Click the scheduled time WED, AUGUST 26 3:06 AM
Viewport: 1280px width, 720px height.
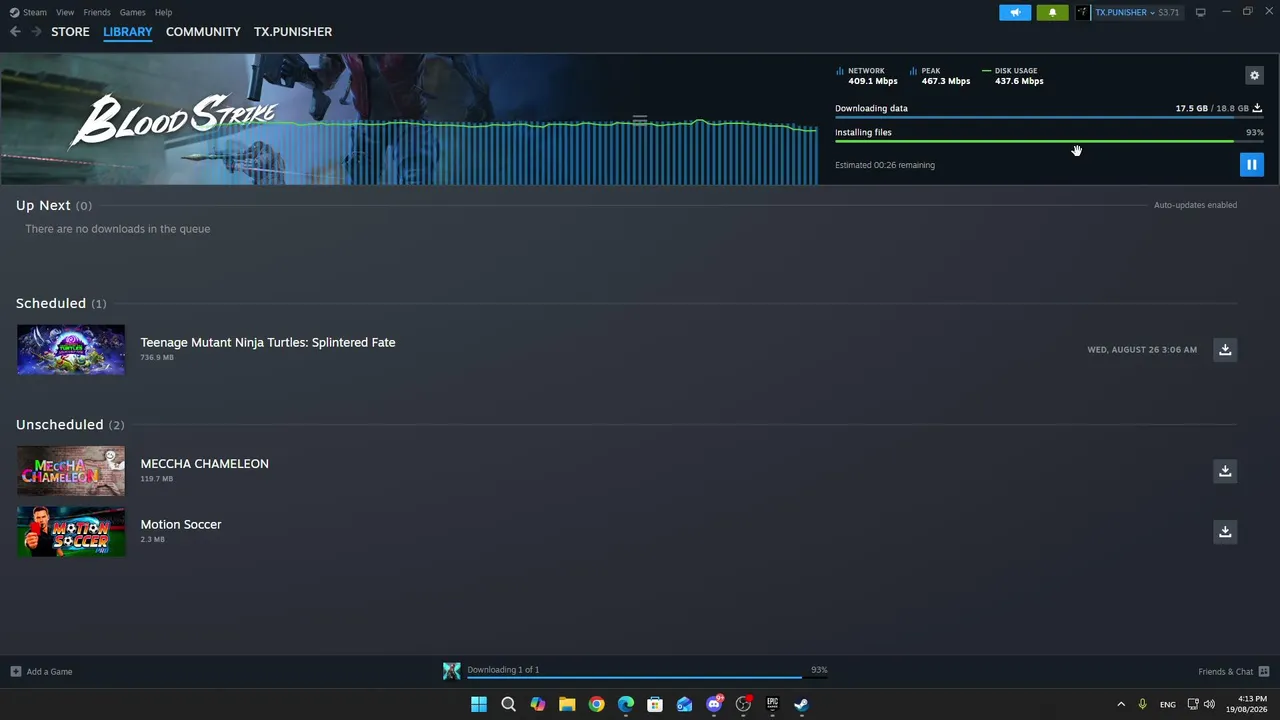click(1142, 350)
